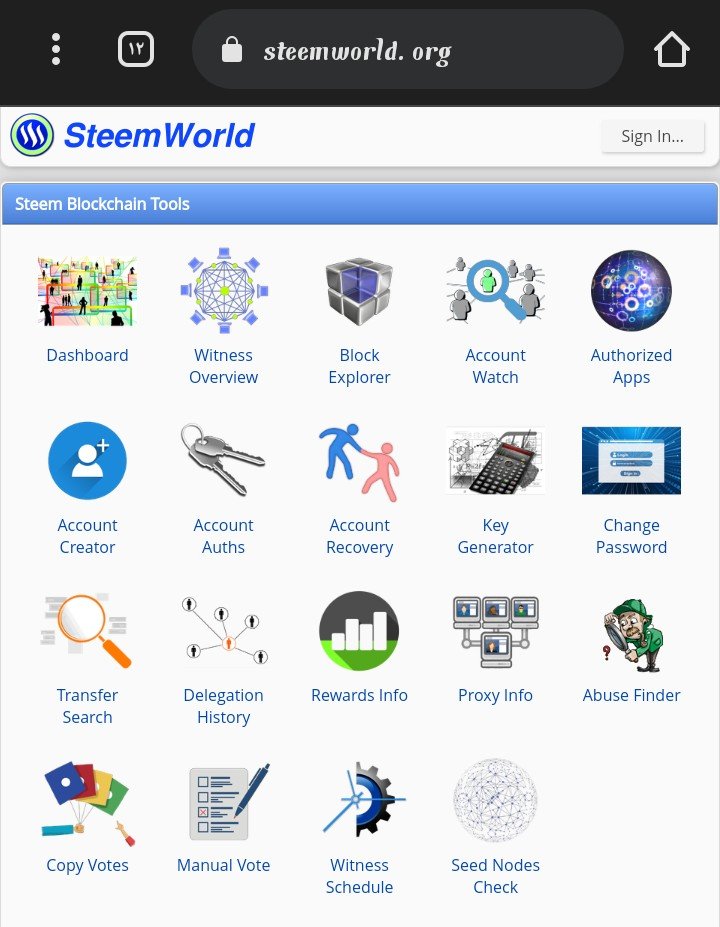Follow the Rewards Info text link

click(x=359, y=695)
